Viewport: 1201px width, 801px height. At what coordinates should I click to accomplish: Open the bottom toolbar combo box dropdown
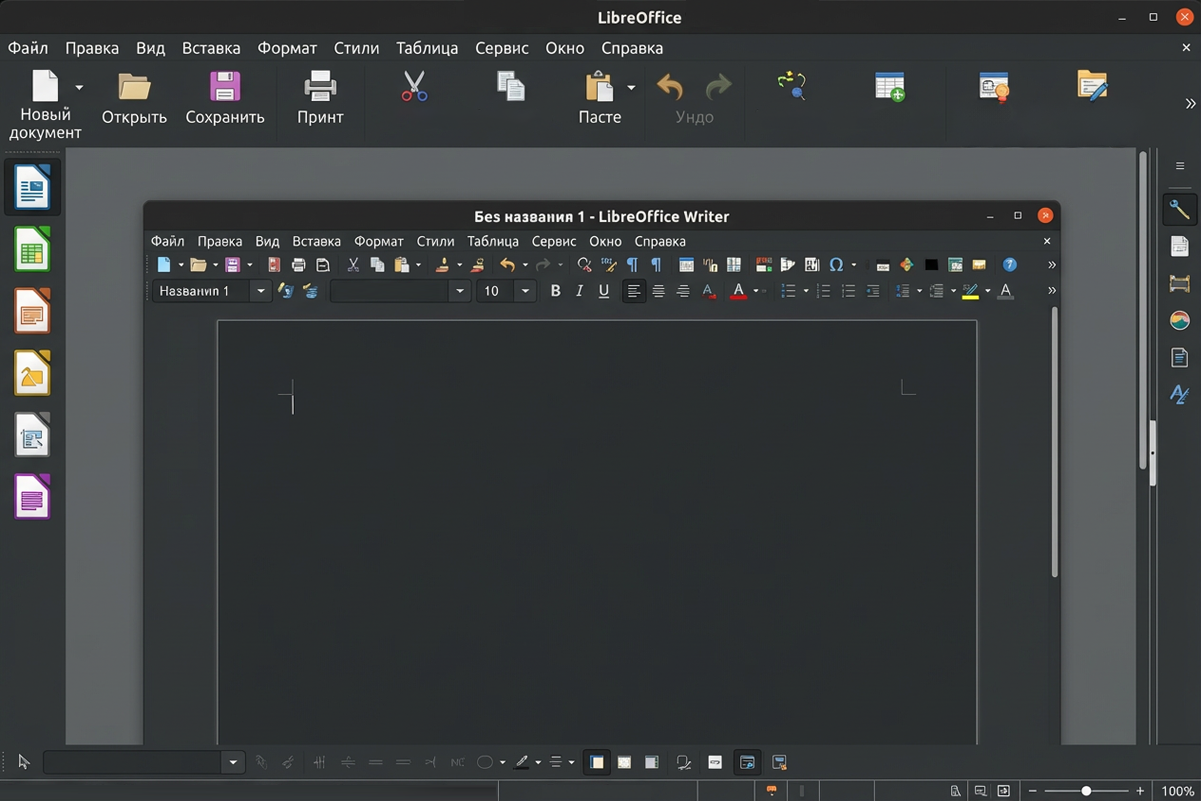[x=233, y=762]
